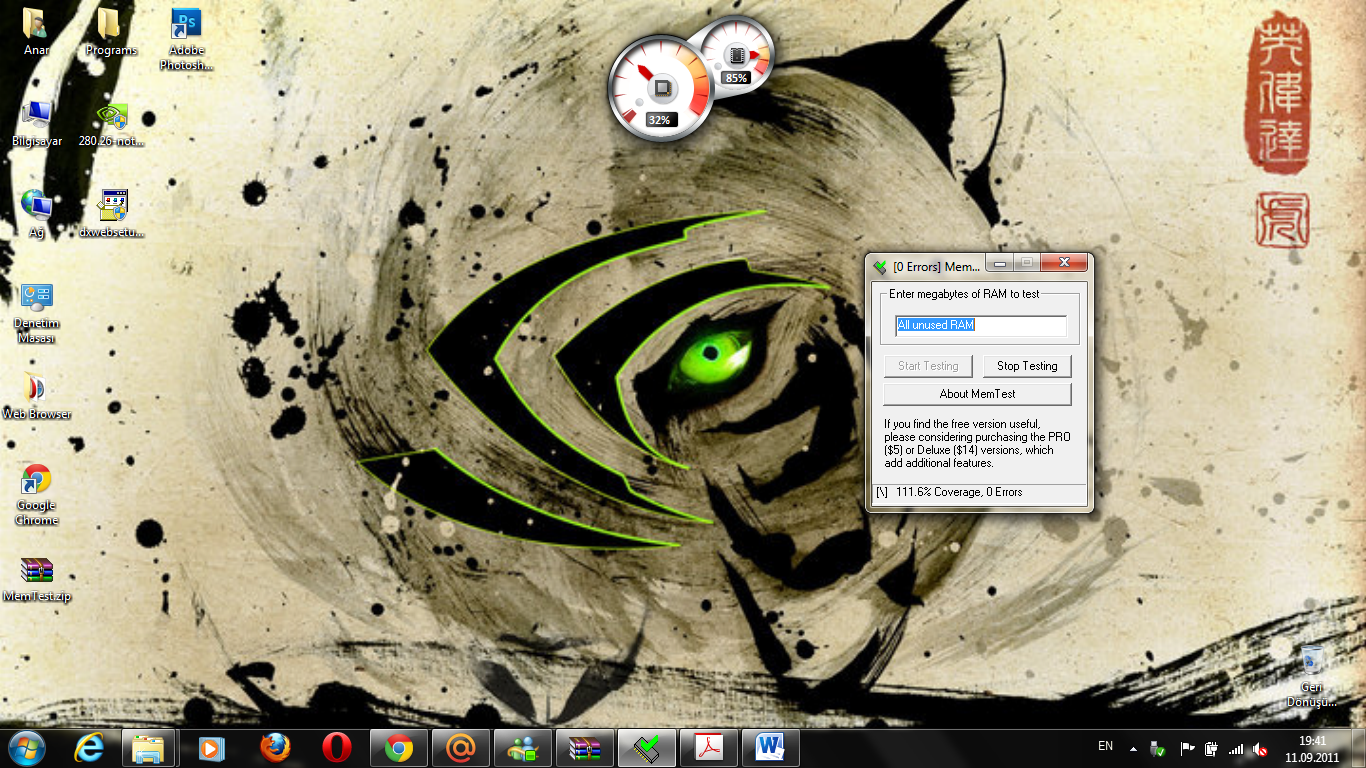Open Windows Explorer from the taskbar
This screenshot has height=768, width=1366.
149,748
